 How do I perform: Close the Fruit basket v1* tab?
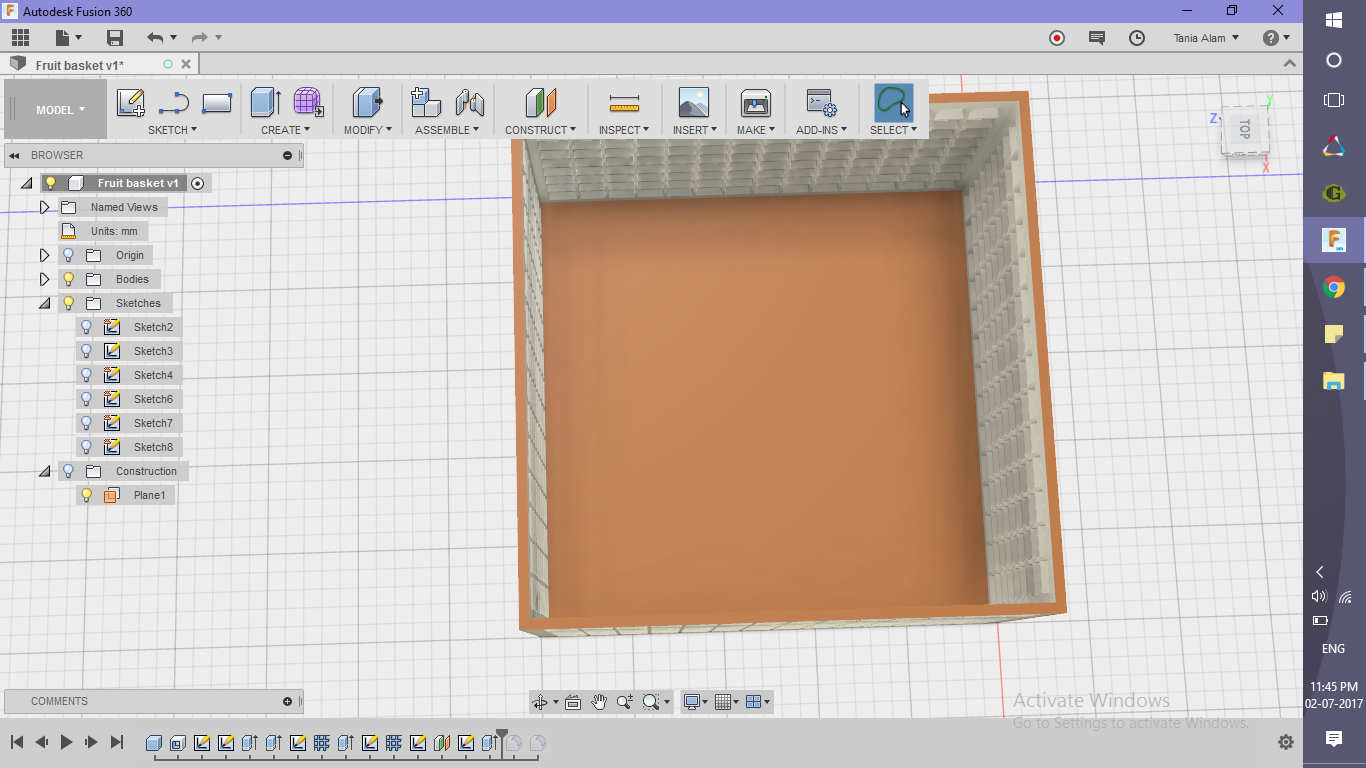[x=185, y=64]
